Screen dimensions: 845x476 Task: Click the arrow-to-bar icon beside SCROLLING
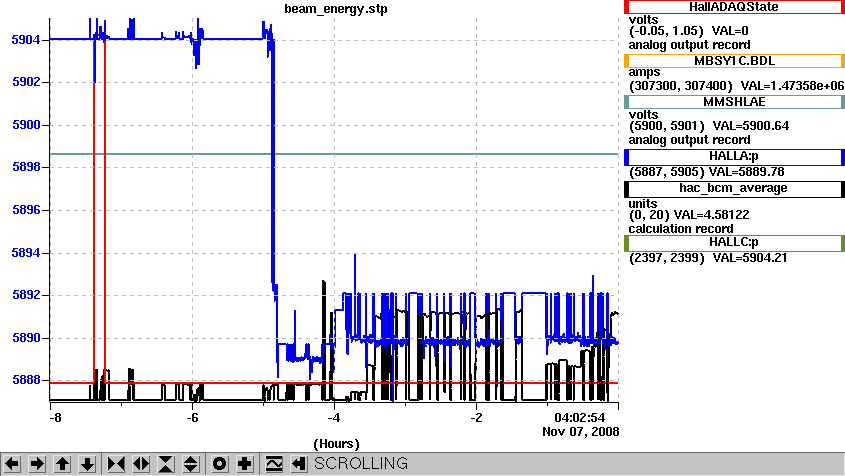point(299,464)
